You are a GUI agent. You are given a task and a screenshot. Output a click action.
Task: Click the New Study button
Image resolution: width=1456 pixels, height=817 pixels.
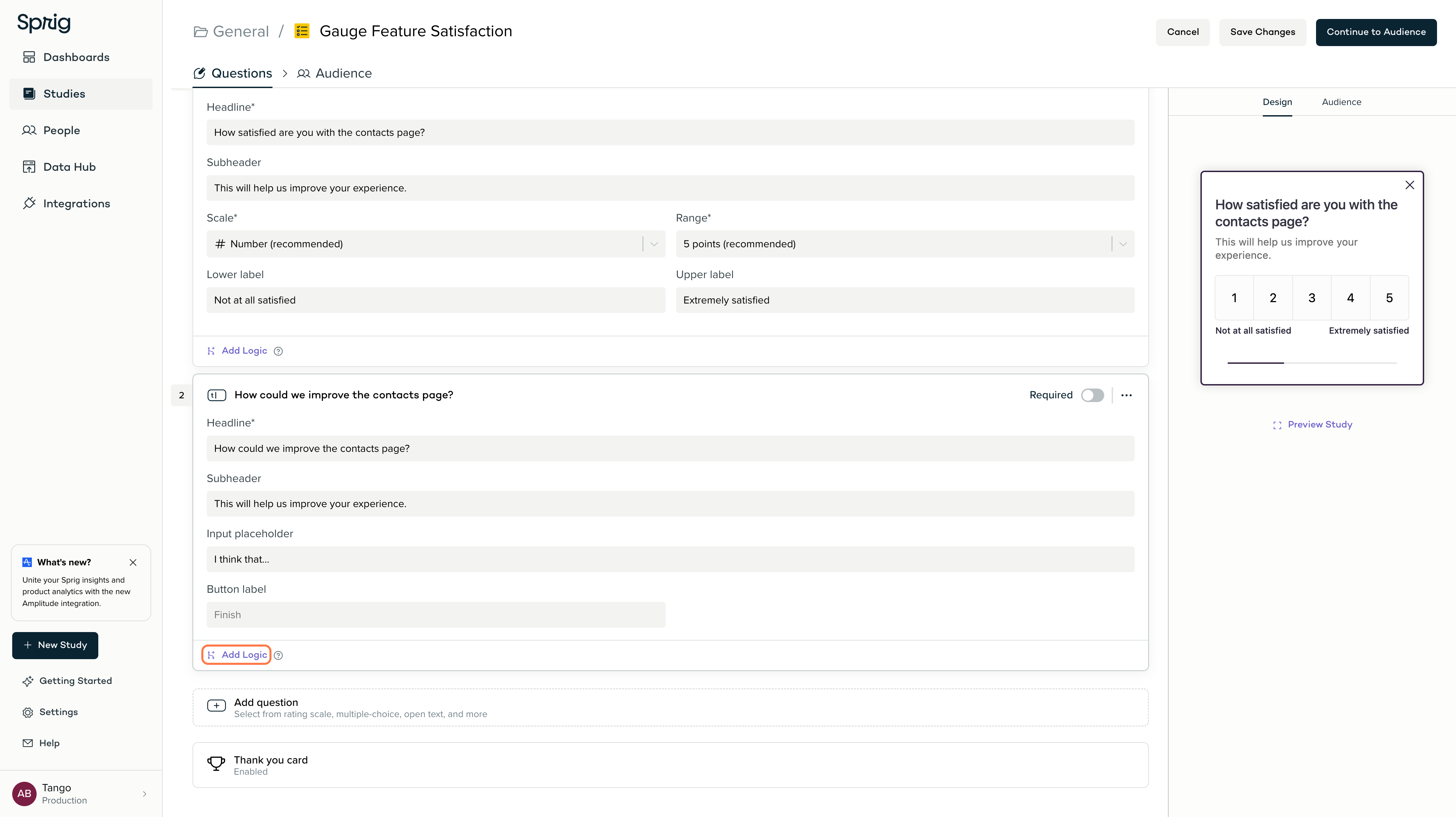[55, 645]
